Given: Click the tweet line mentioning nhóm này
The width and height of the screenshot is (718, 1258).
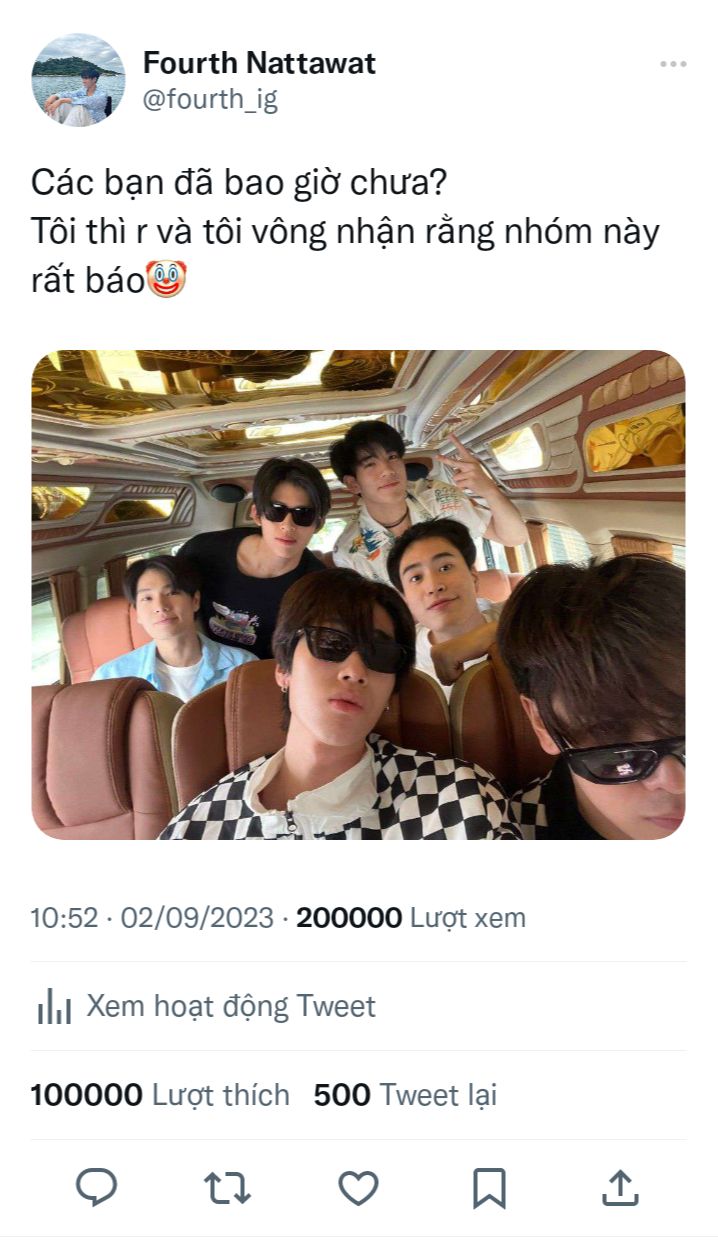Looking at the screenshot, I should coord(346,232).
